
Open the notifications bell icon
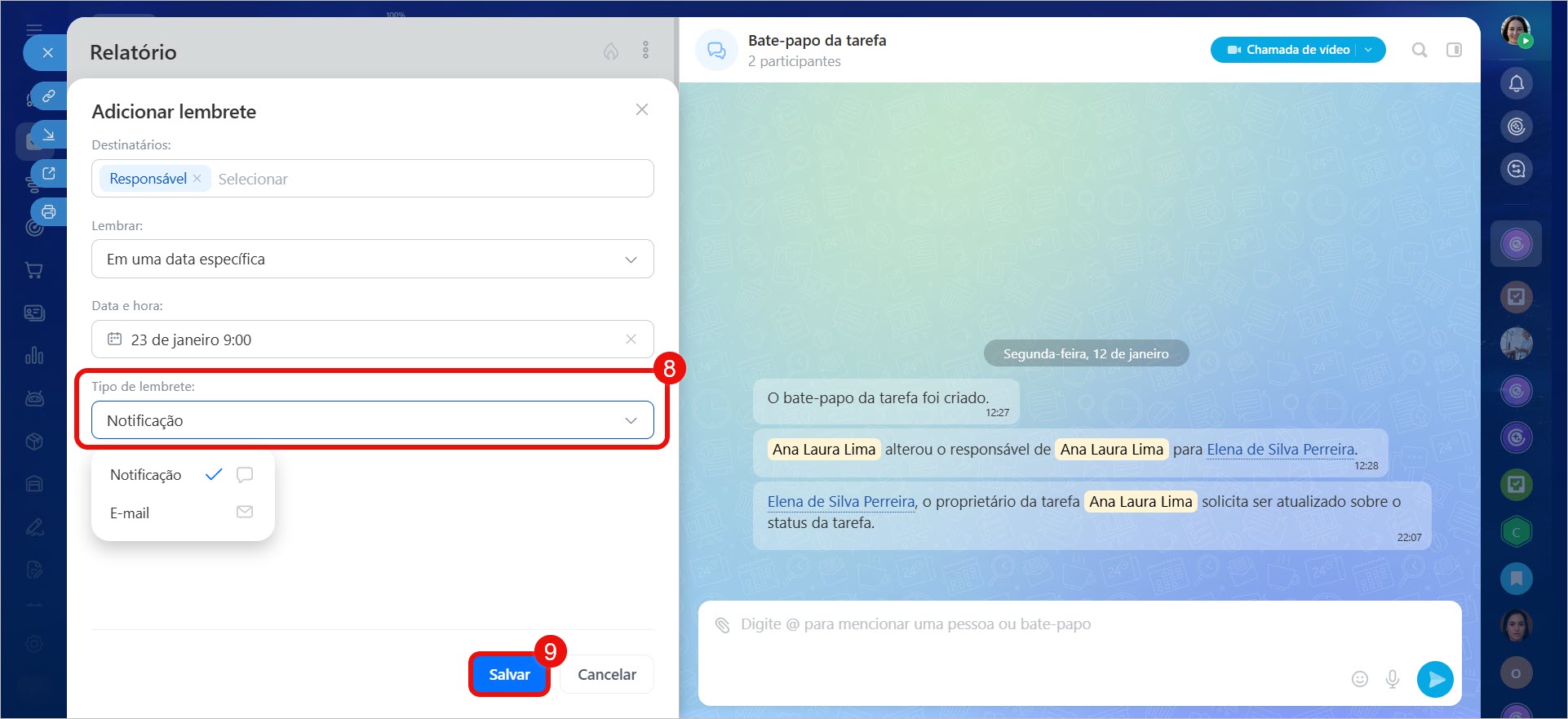tap(1516, 83)
